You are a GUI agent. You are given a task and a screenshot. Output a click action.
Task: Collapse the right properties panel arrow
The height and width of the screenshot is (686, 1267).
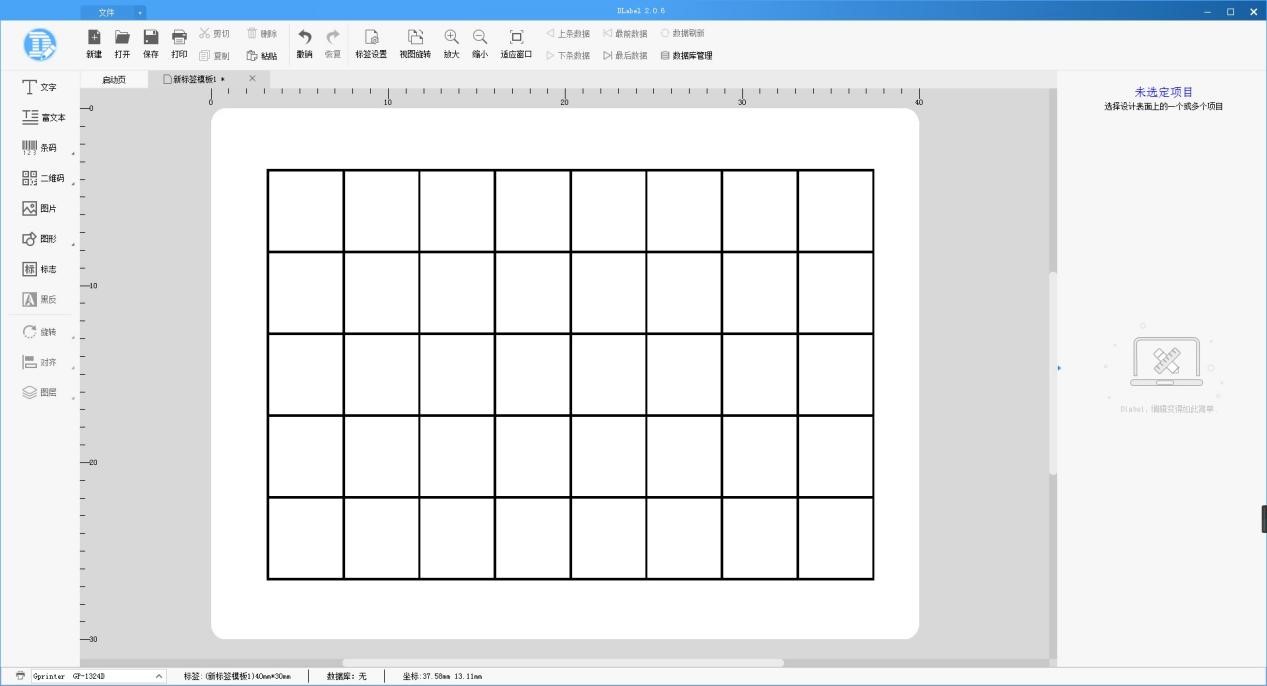1059,368
